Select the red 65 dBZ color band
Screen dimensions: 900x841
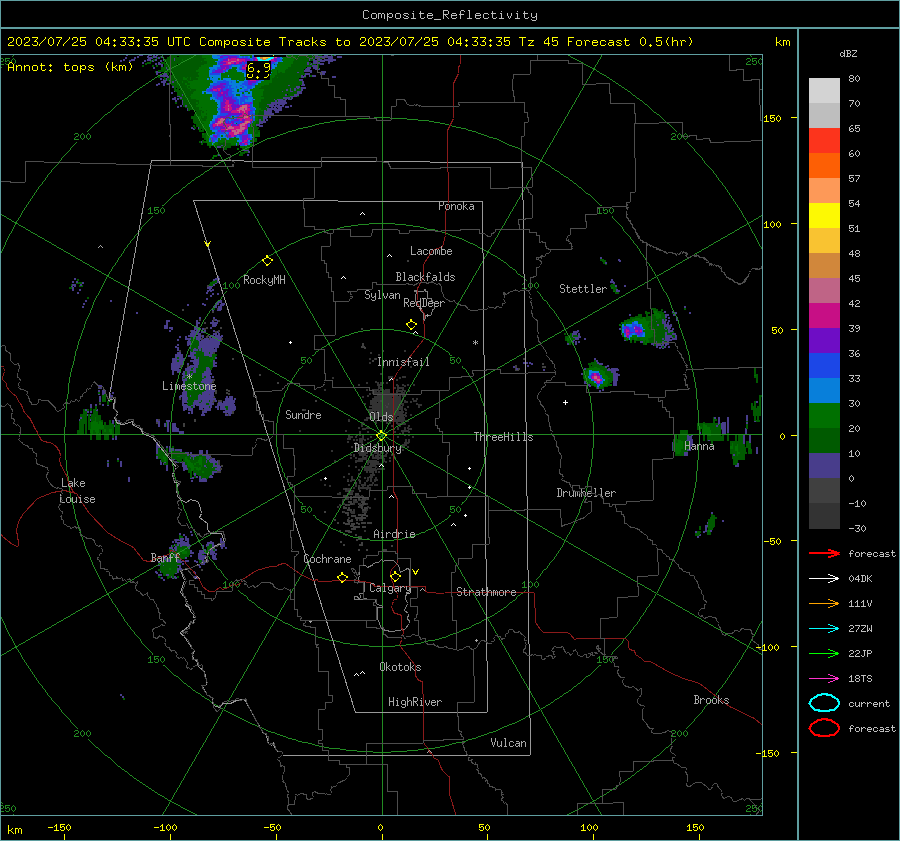tap(824, 140)
